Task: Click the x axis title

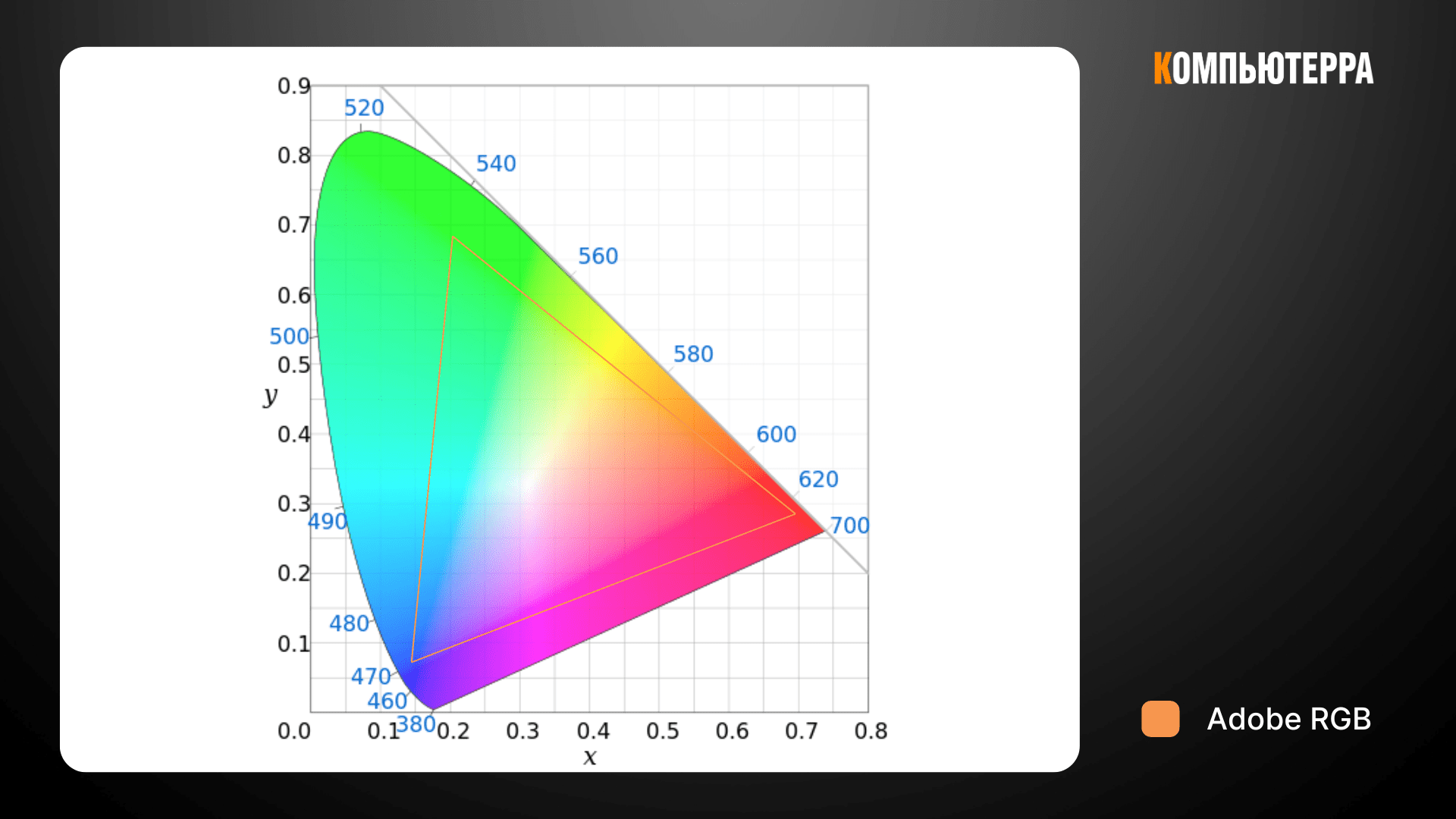Action: (x=590, y=756)
